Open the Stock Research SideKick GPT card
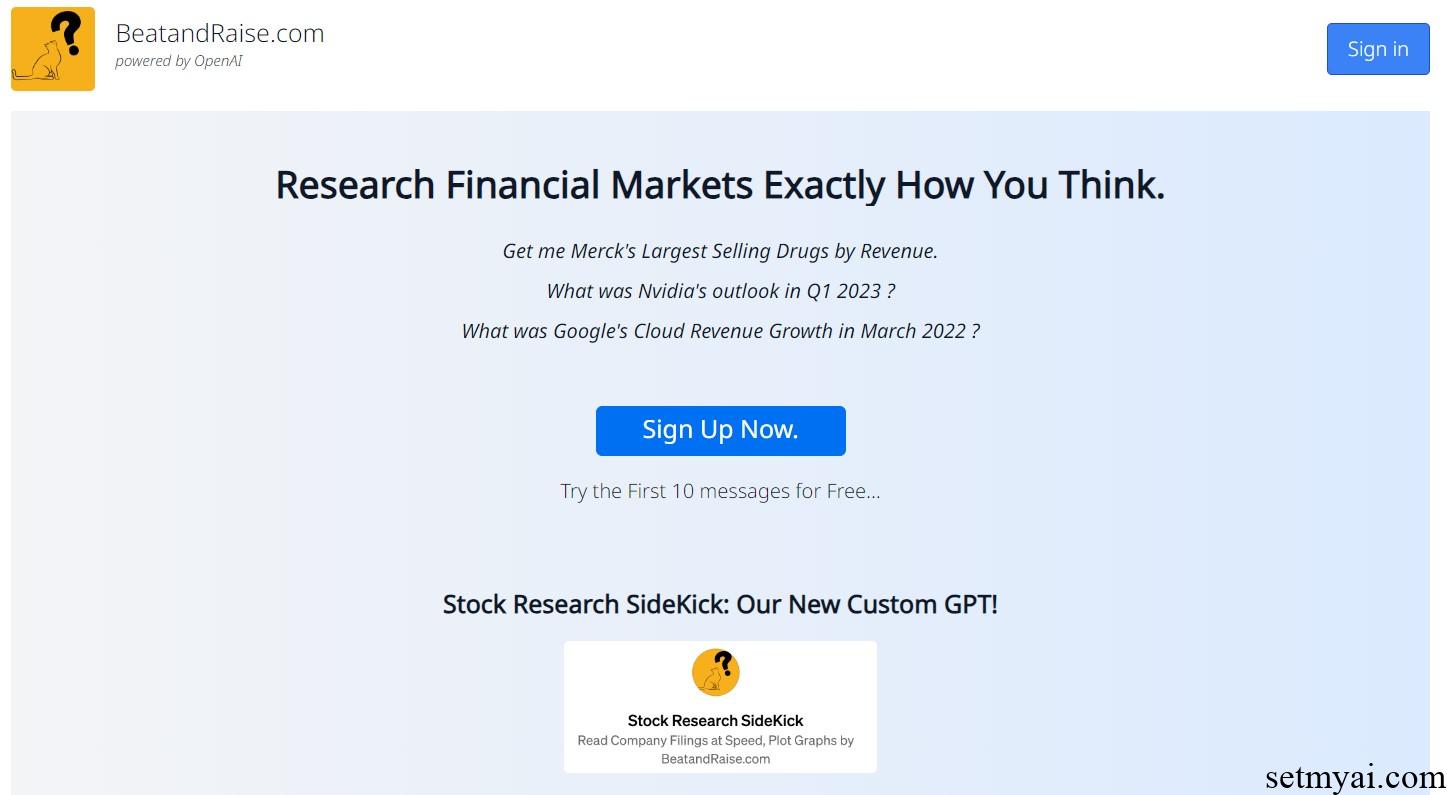1447x795 pixels. (x=720, y=707)
